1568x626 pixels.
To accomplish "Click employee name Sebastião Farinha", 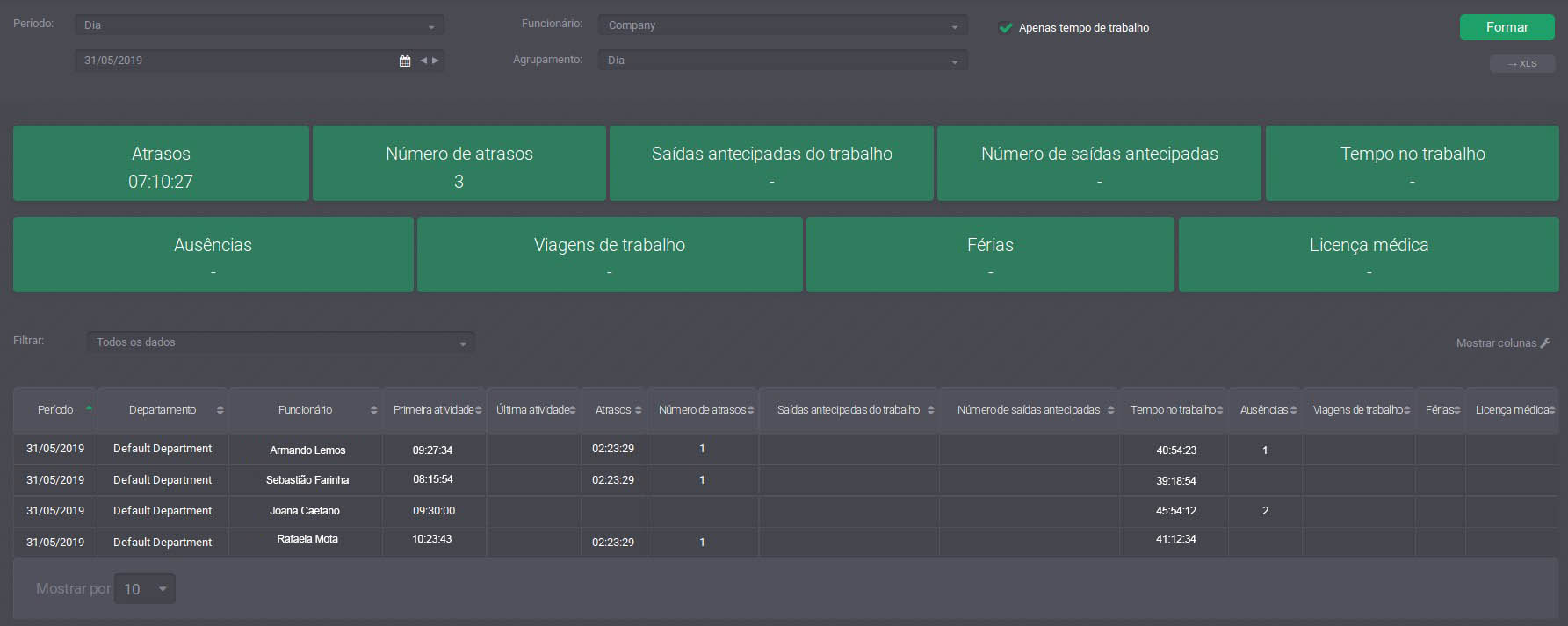I will tap(307, 480).
